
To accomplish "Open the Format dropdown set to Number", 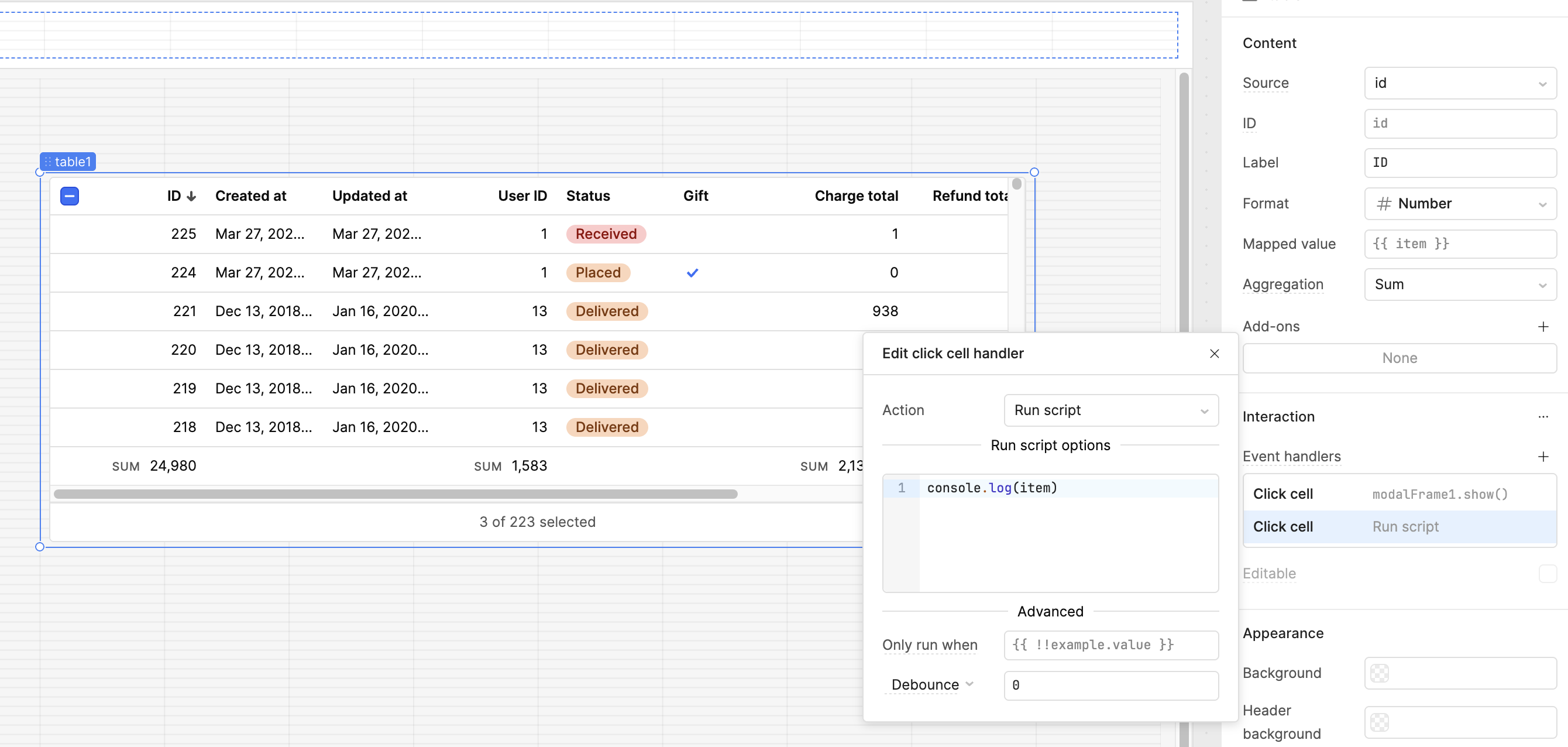I will 1460,204.
